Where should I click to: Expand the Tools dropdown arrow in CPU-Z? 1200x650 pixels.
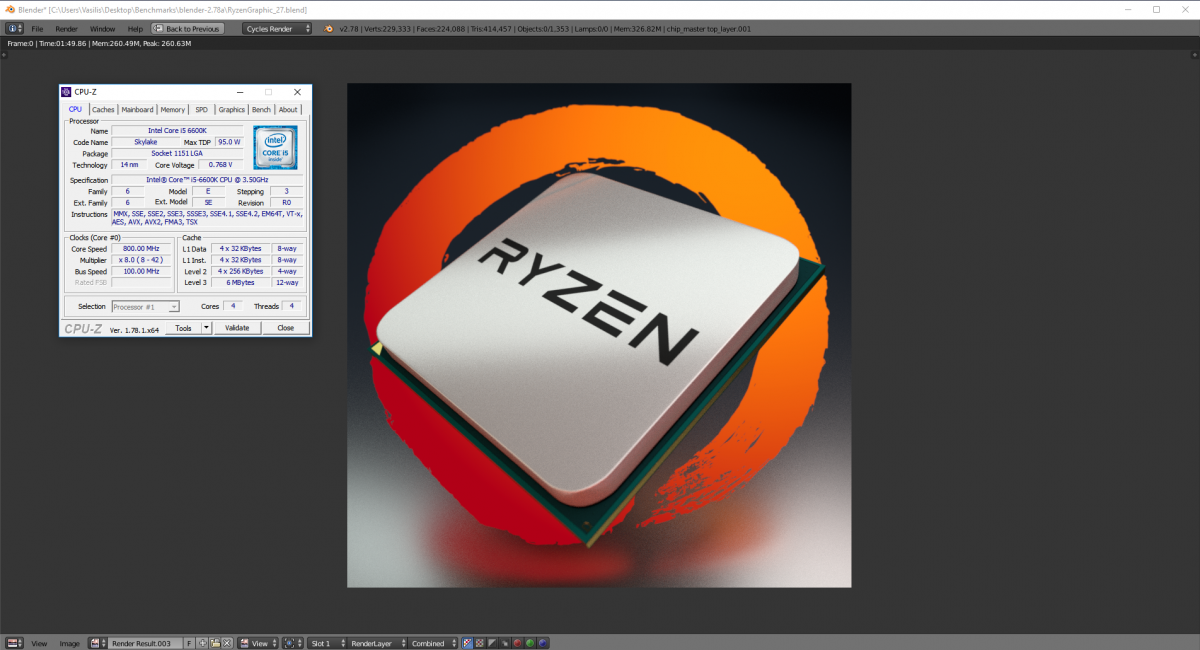tap(207, 328)
